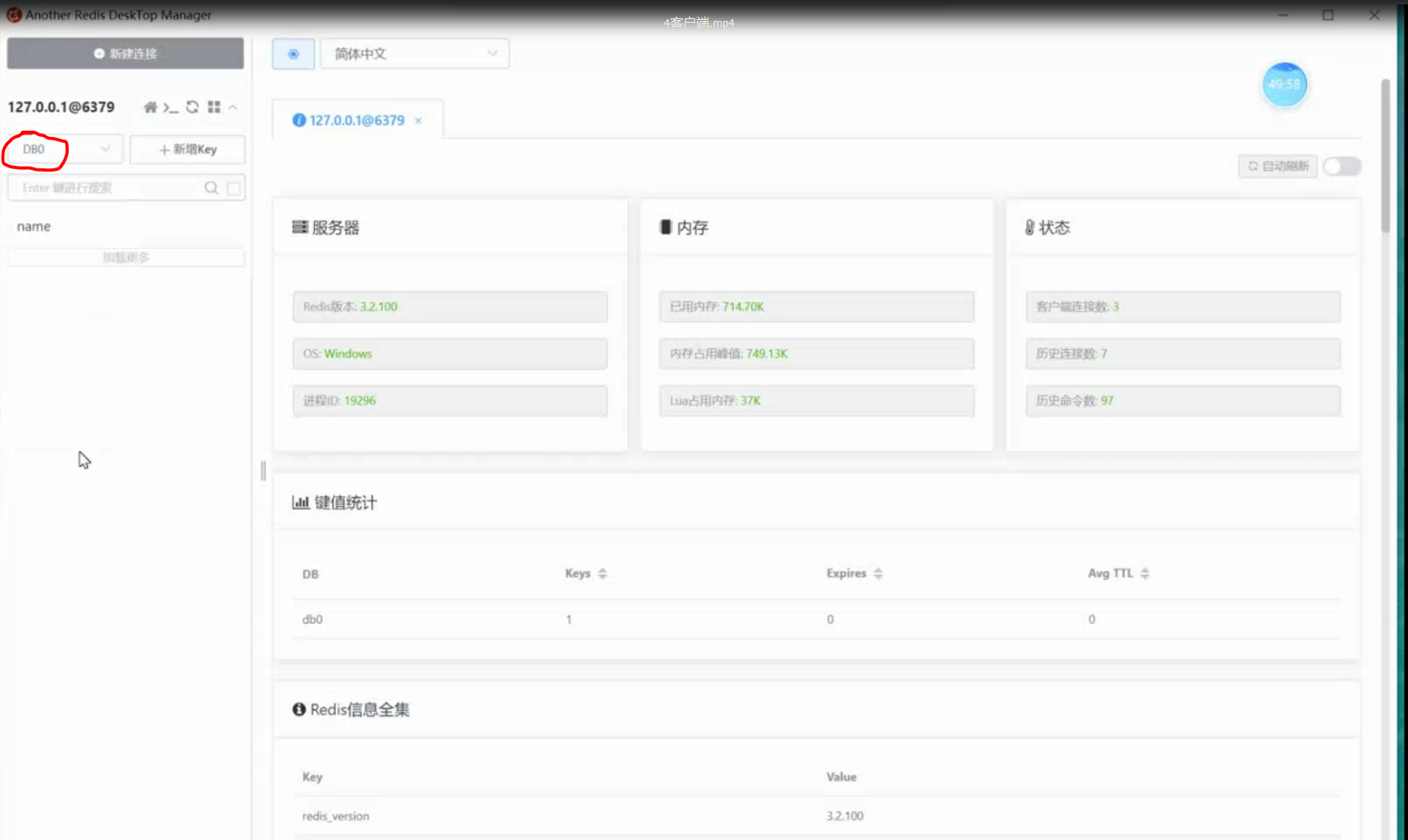Maximize the Another Redis Desktop Manager window
This screenshot has width=1408, height=840.
1328,15
